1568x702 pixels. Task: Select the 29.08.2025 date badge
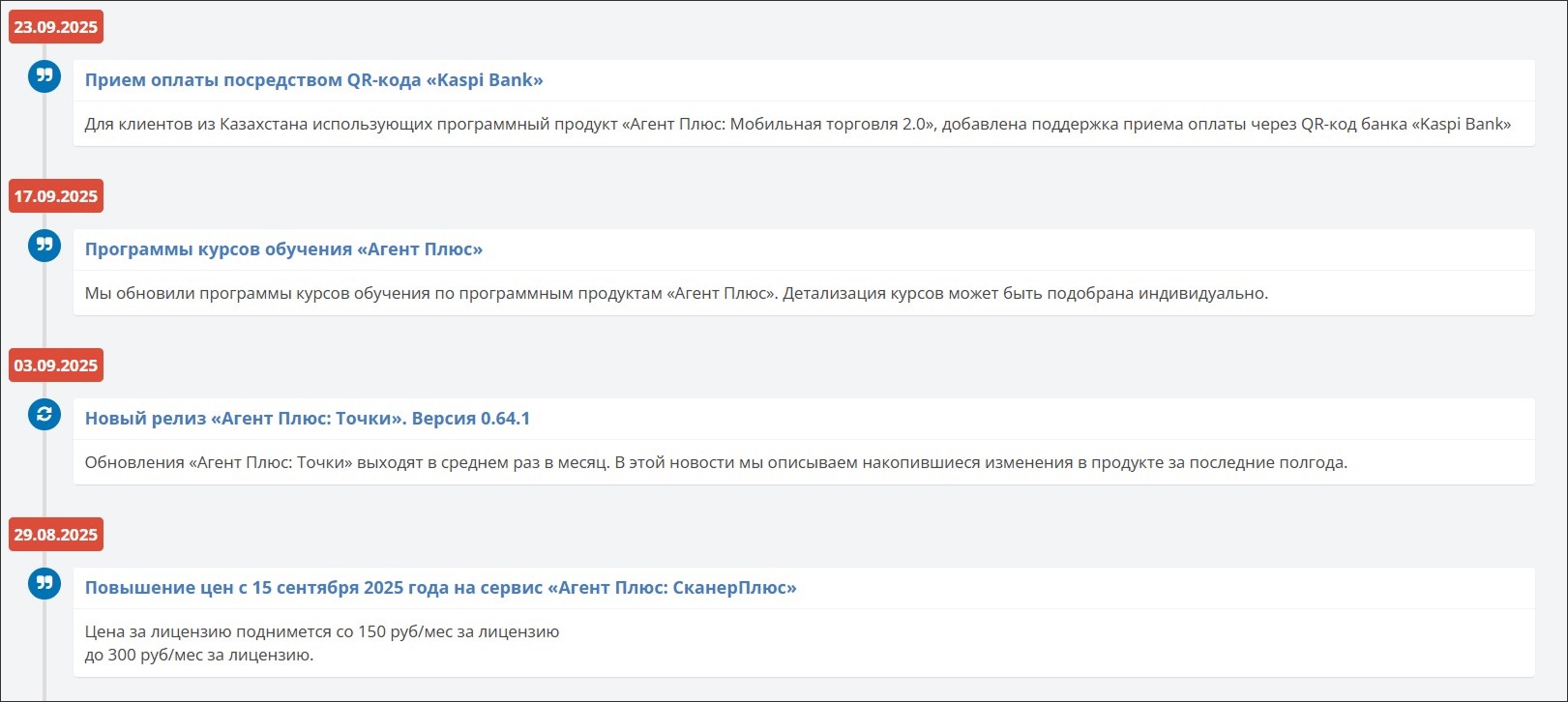pyautogui.click(x=56, y=535)
